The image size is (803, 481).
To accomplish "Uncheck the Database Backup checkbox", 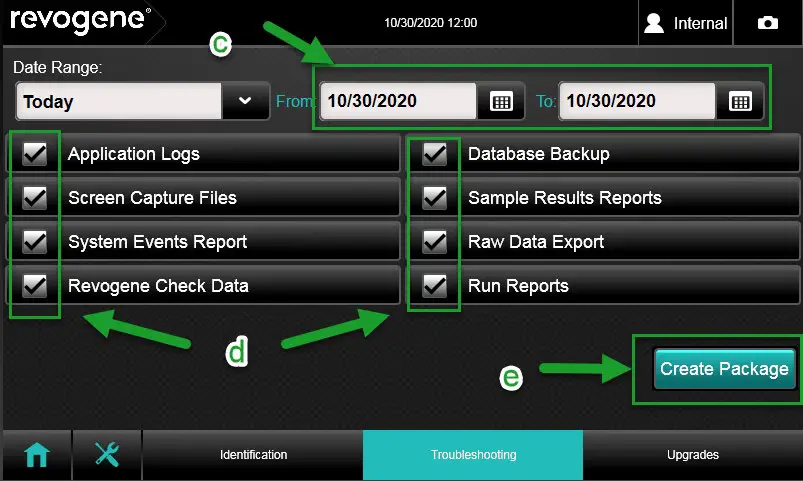I will point(434,154).
